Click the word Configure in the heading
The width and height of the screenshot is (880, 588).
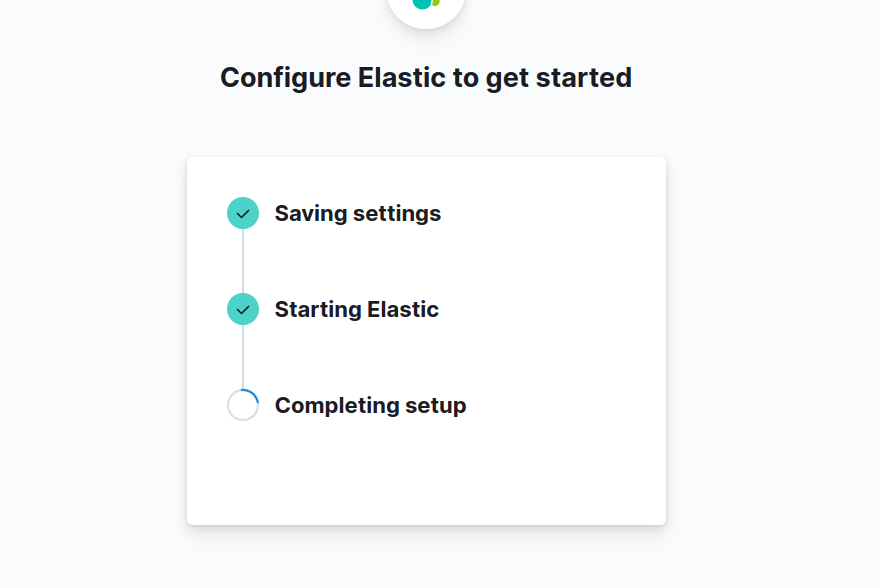tap(285, 77)
